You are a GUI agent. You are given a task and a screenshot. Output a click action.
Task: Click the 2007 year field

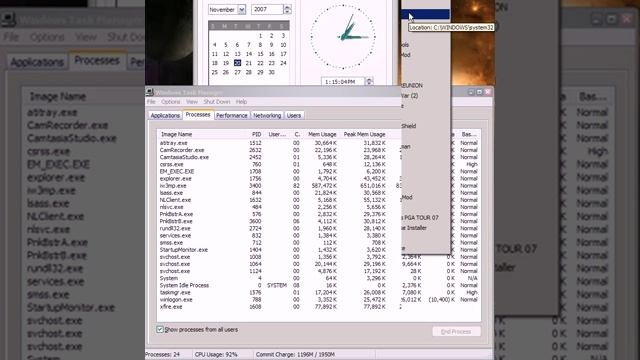[x=267, y=9]
